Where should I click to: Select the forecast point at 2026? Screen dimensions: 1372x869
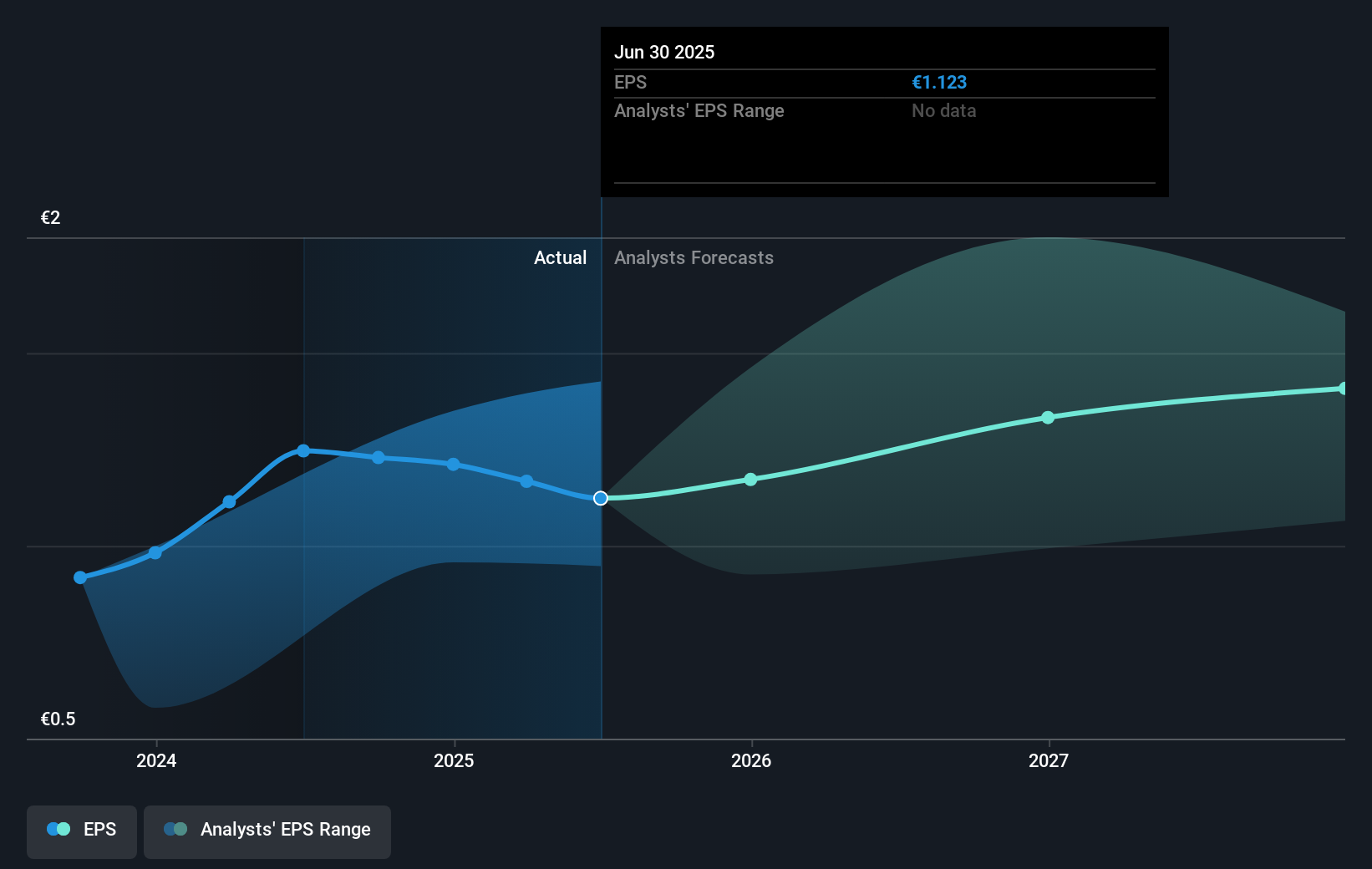(x=750, y=479)
